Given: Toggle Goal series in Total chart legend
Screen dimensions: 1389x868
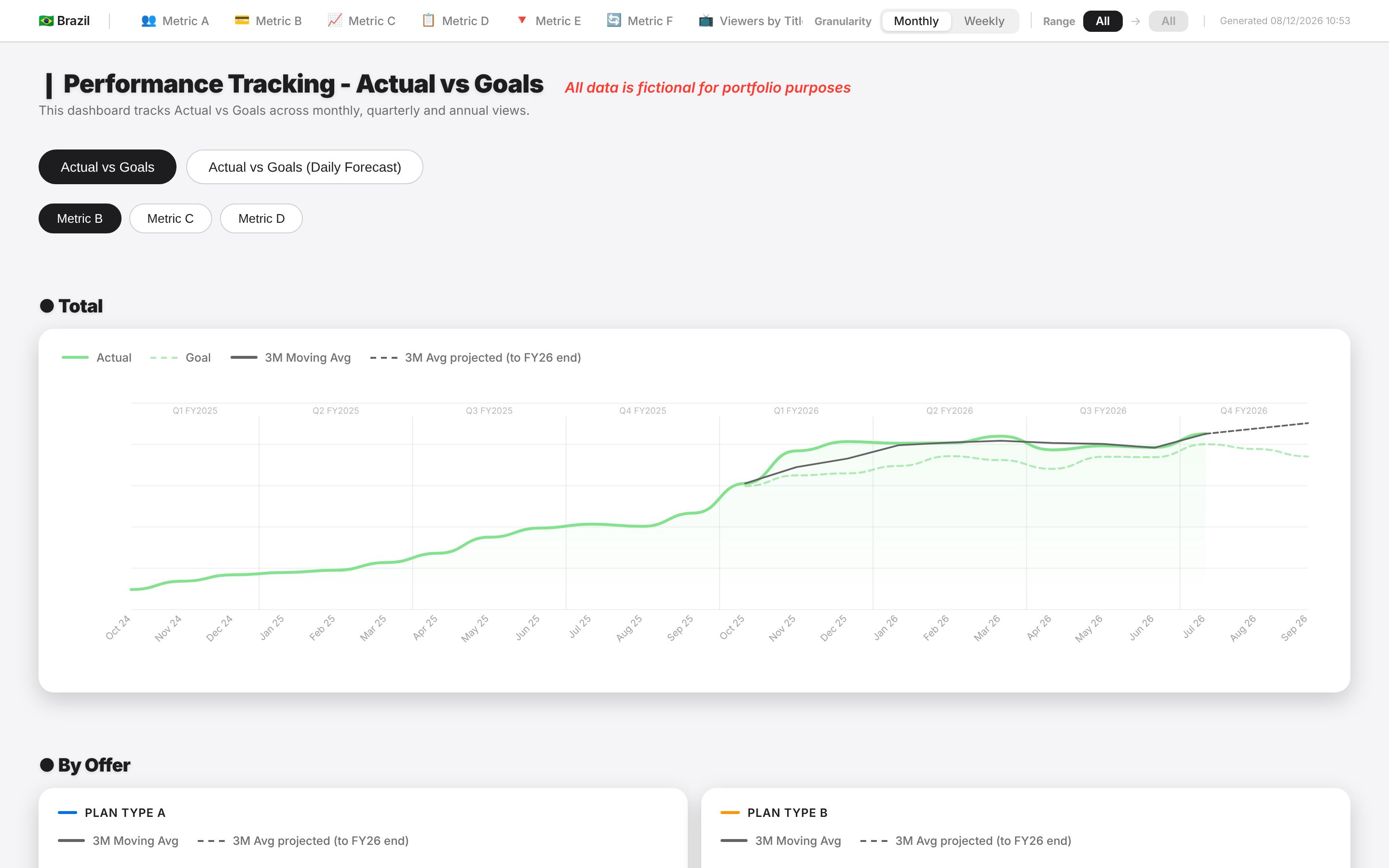Looking at the screenshot, I should point(180,358).
